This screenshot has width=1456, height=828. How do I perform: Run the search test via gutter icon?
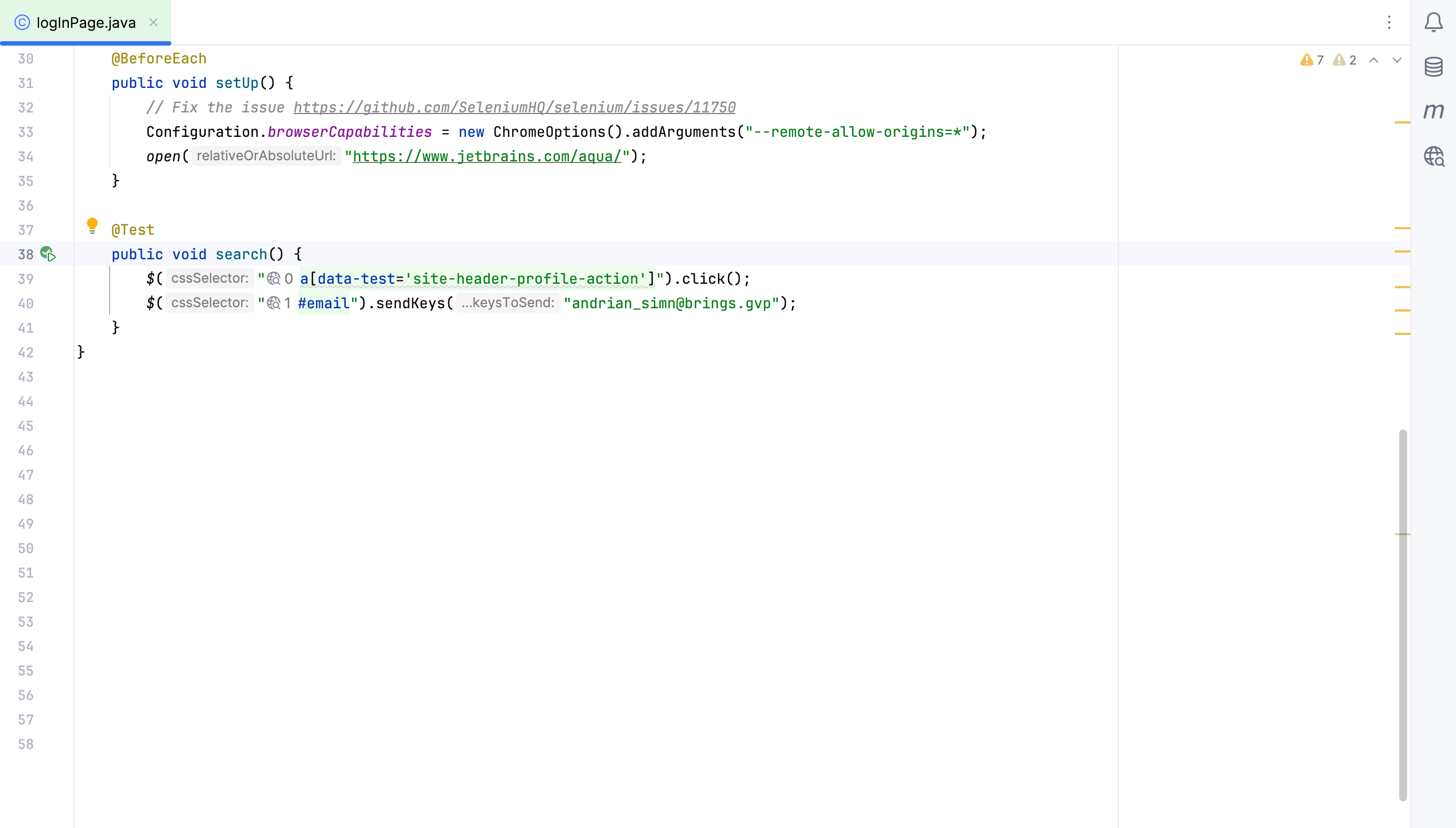pos(48,254)
